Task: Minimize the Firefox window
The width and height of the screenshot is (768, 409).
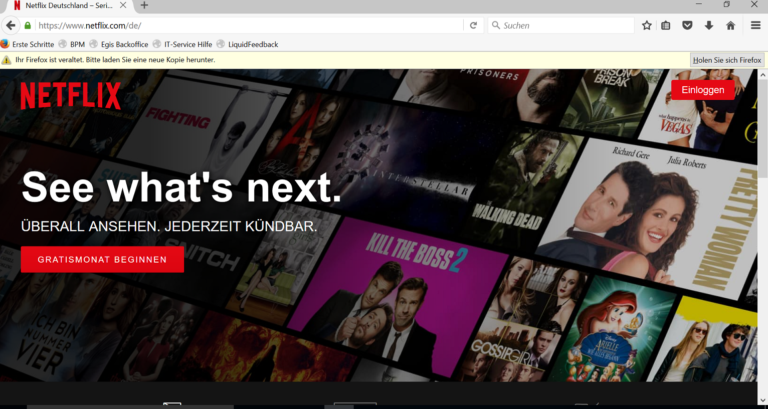Action: tap(699, 4)
